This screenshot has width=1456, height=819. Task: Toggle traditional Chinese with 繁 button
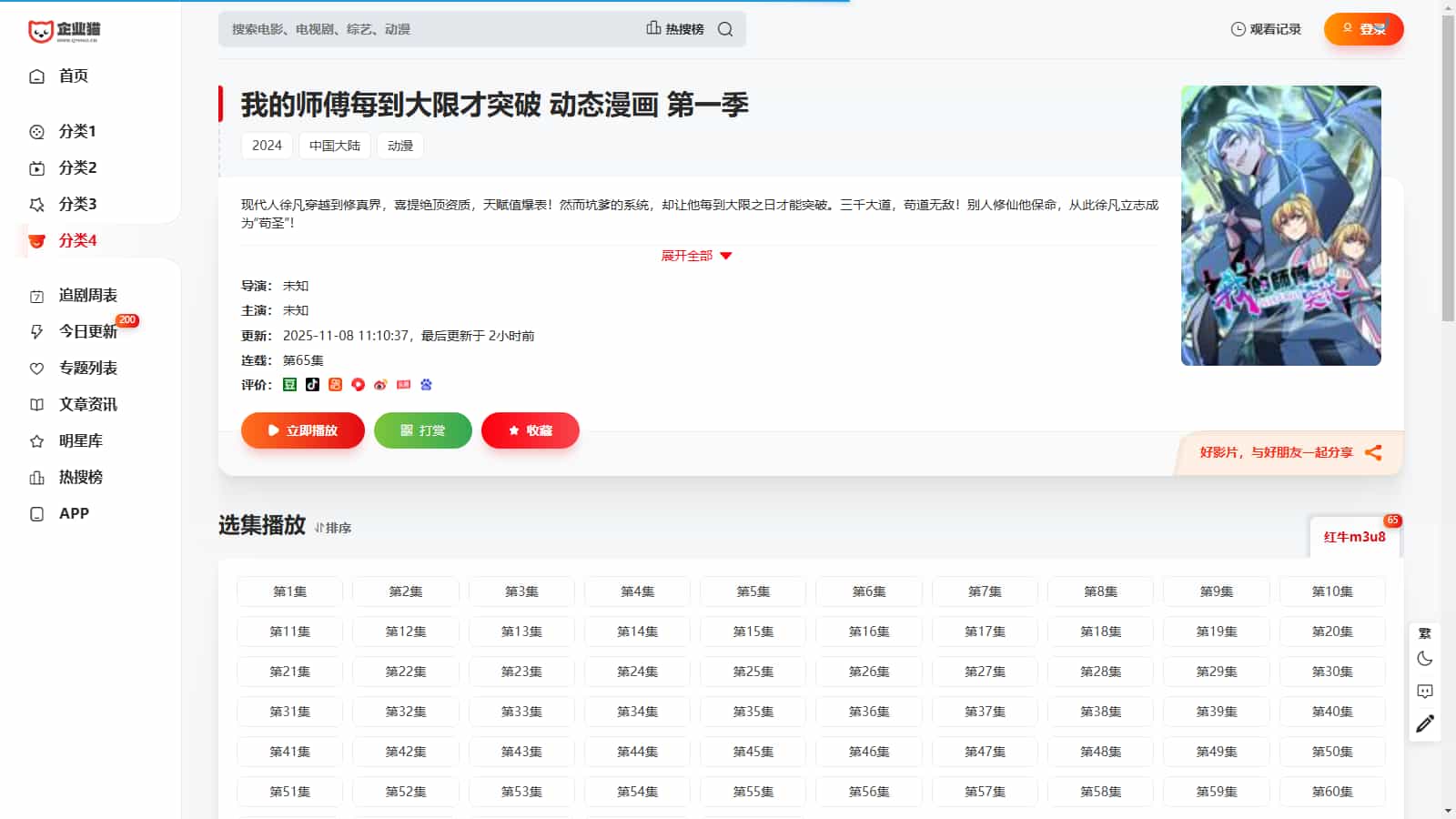(1425, 633)
